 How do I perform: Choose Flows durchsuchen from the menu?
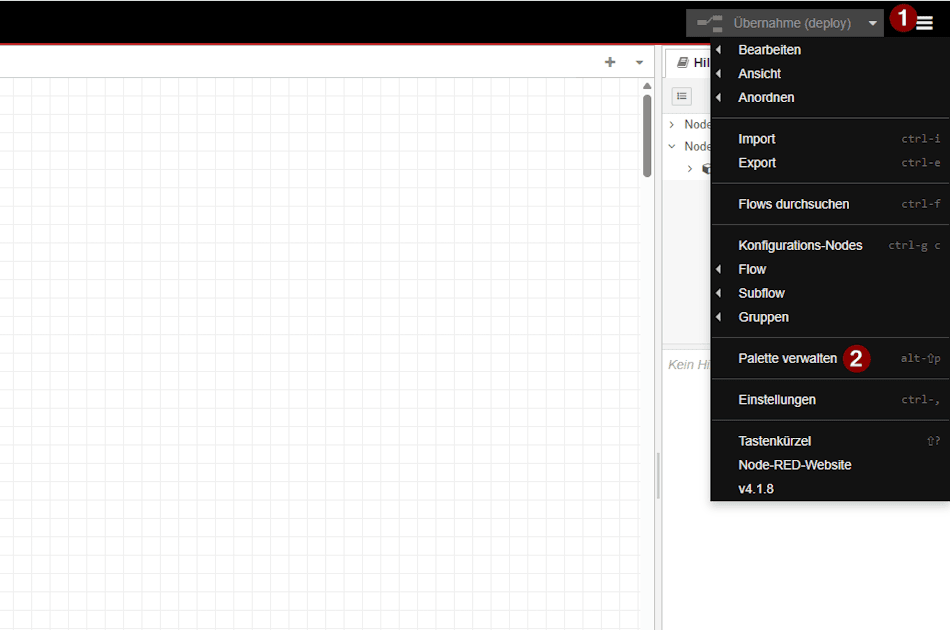[x=795, y=203]
